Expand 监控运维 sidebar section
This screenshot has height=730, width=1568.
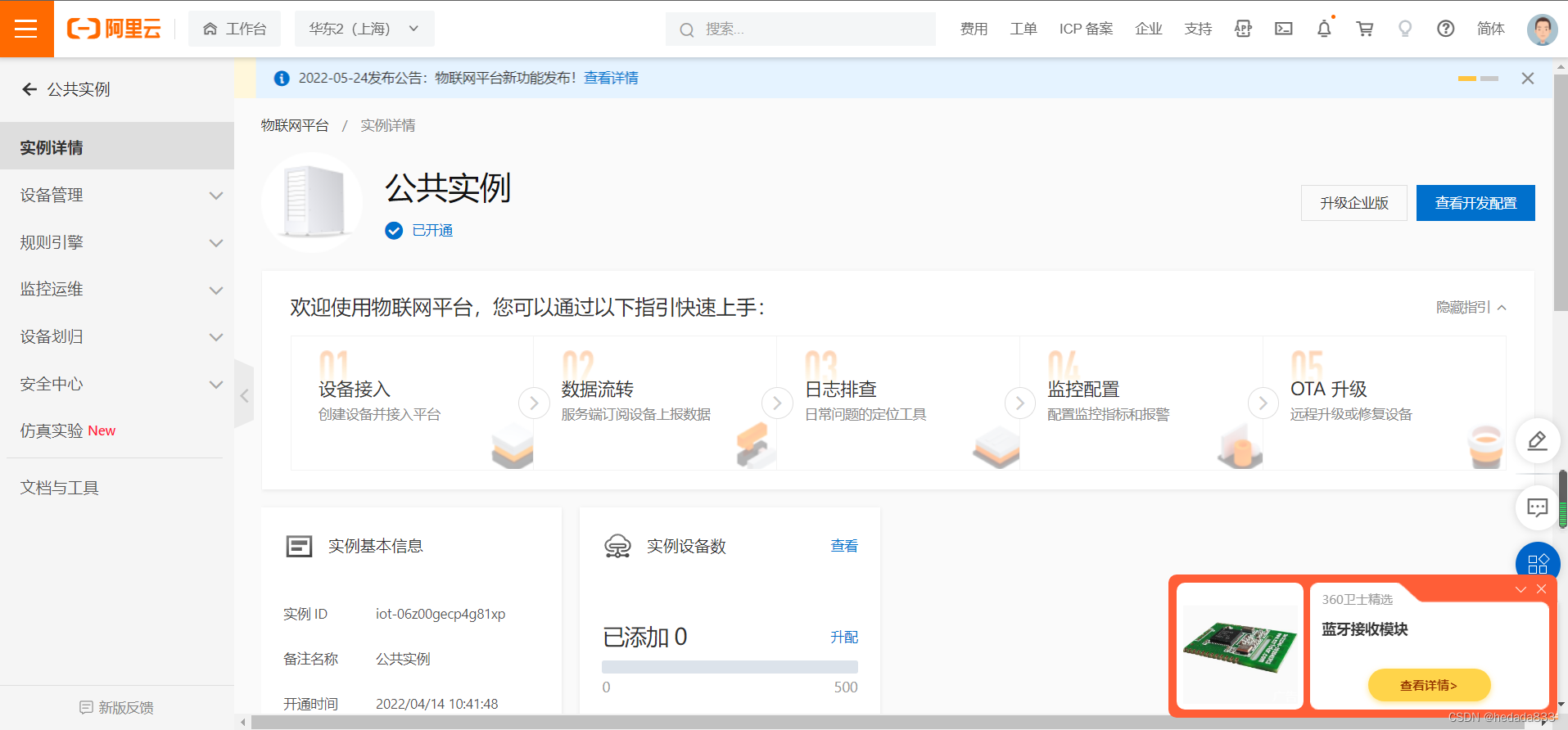pos(117,289)
